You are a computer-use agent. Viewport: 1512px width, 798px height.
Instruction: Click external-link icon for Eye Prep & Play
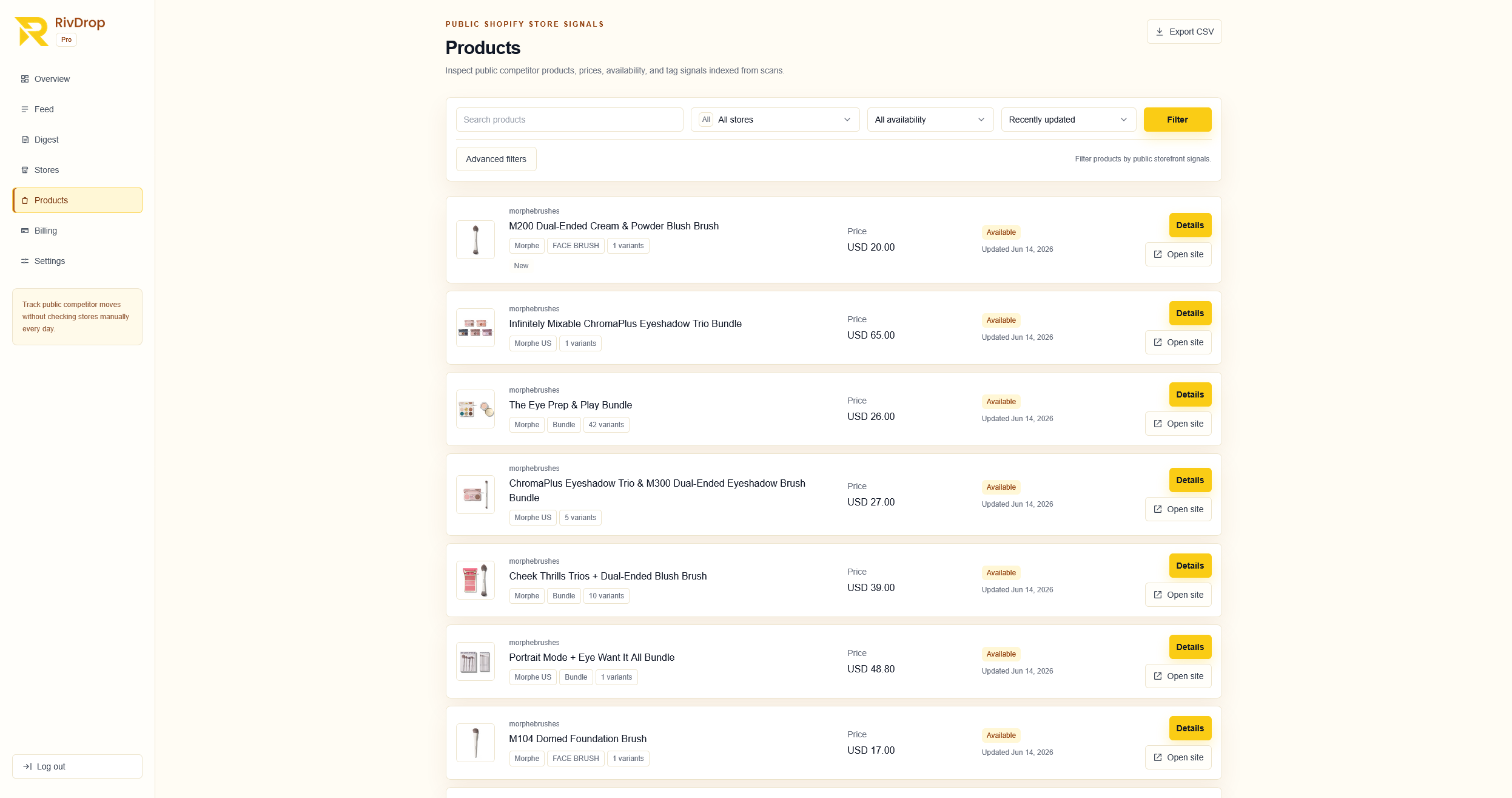tap(1158, 424)
